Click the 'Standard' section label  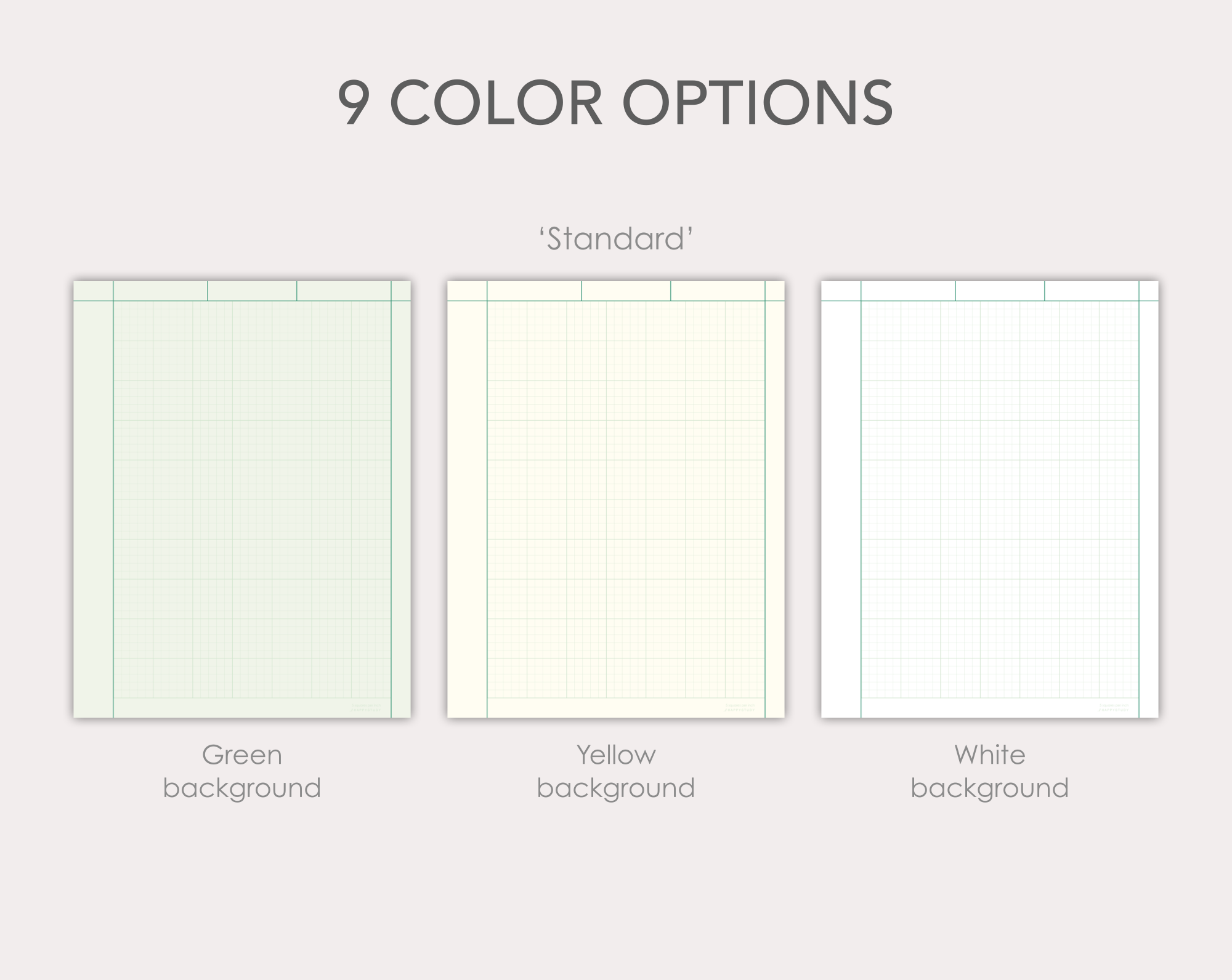(616, 239)
